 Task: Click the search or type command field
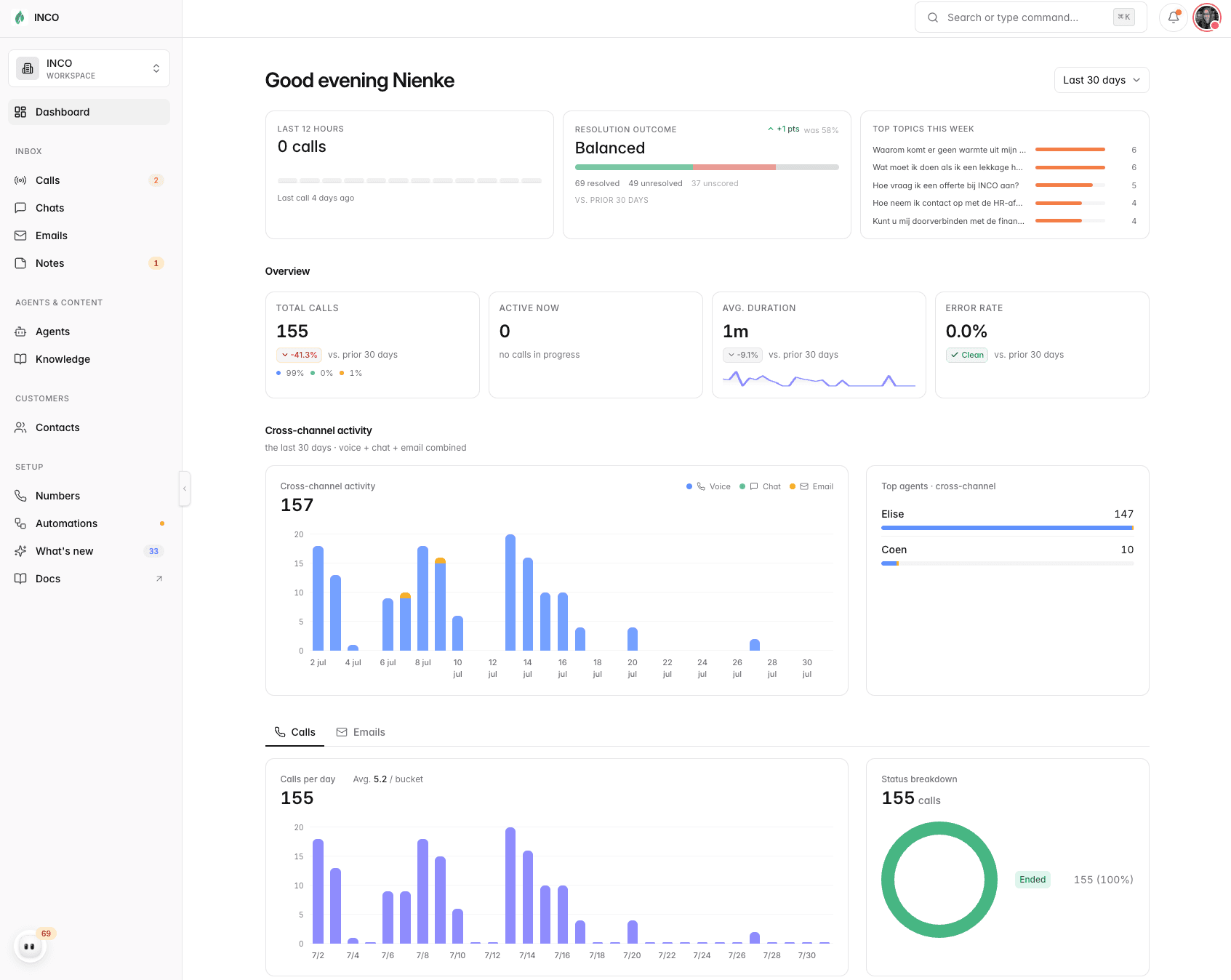[x=1030, y=17]
